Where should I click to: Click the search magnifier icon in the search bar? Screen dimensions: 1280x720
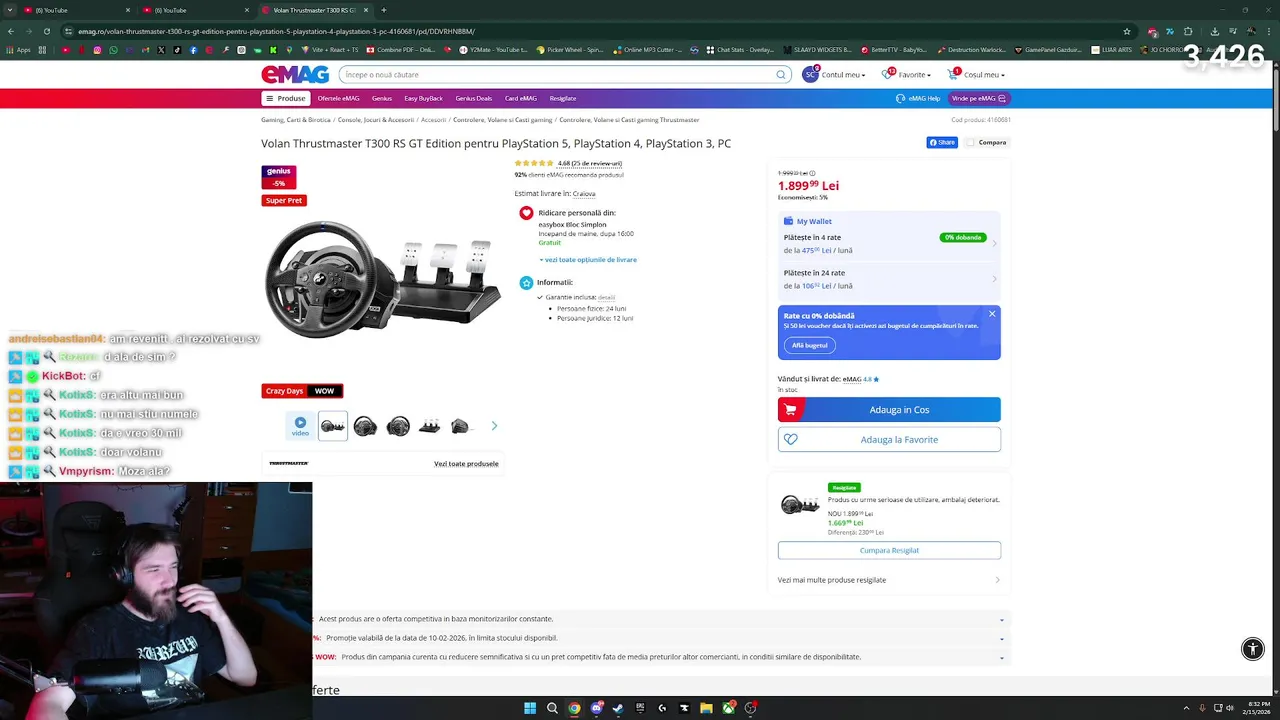click(x=781, y=75)
